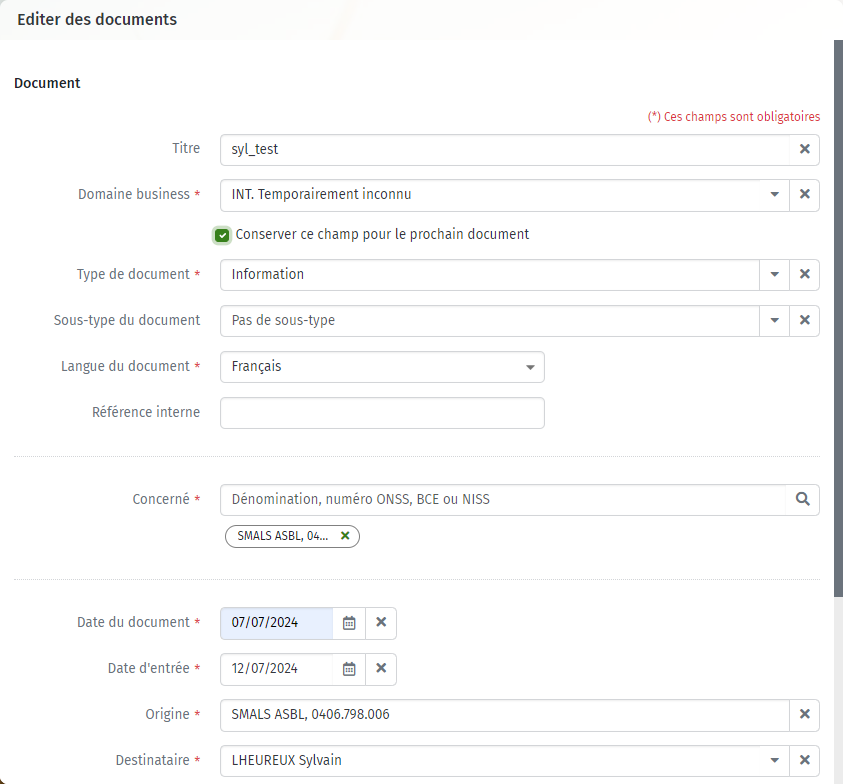Open the Sous-type du document dropdown arrow

point(774,320)
